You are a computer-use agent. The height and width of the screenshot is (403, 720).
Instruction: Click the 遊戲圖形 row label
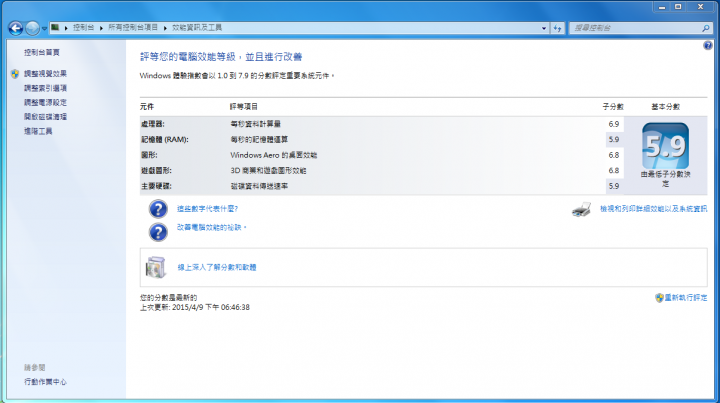tap(157, 171)
